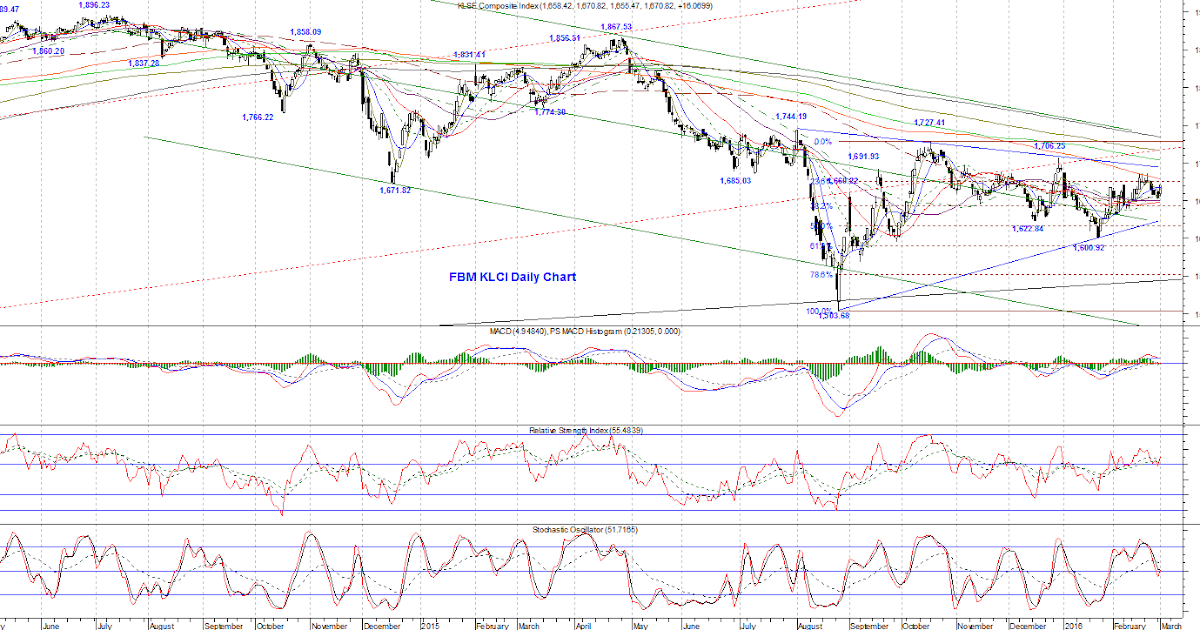1200x630 pixels.
Task: Click the 1,858.09 peak label
Action: pyautogui.click(x=306, y=32)
